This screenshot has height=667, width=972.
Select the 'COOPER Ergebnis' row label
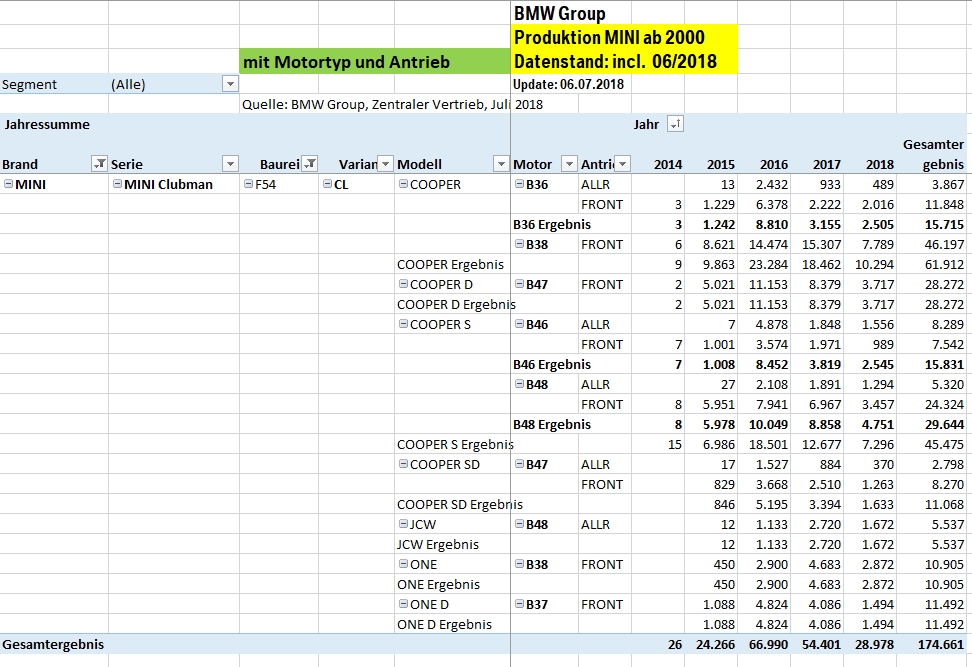click(451, 264)
